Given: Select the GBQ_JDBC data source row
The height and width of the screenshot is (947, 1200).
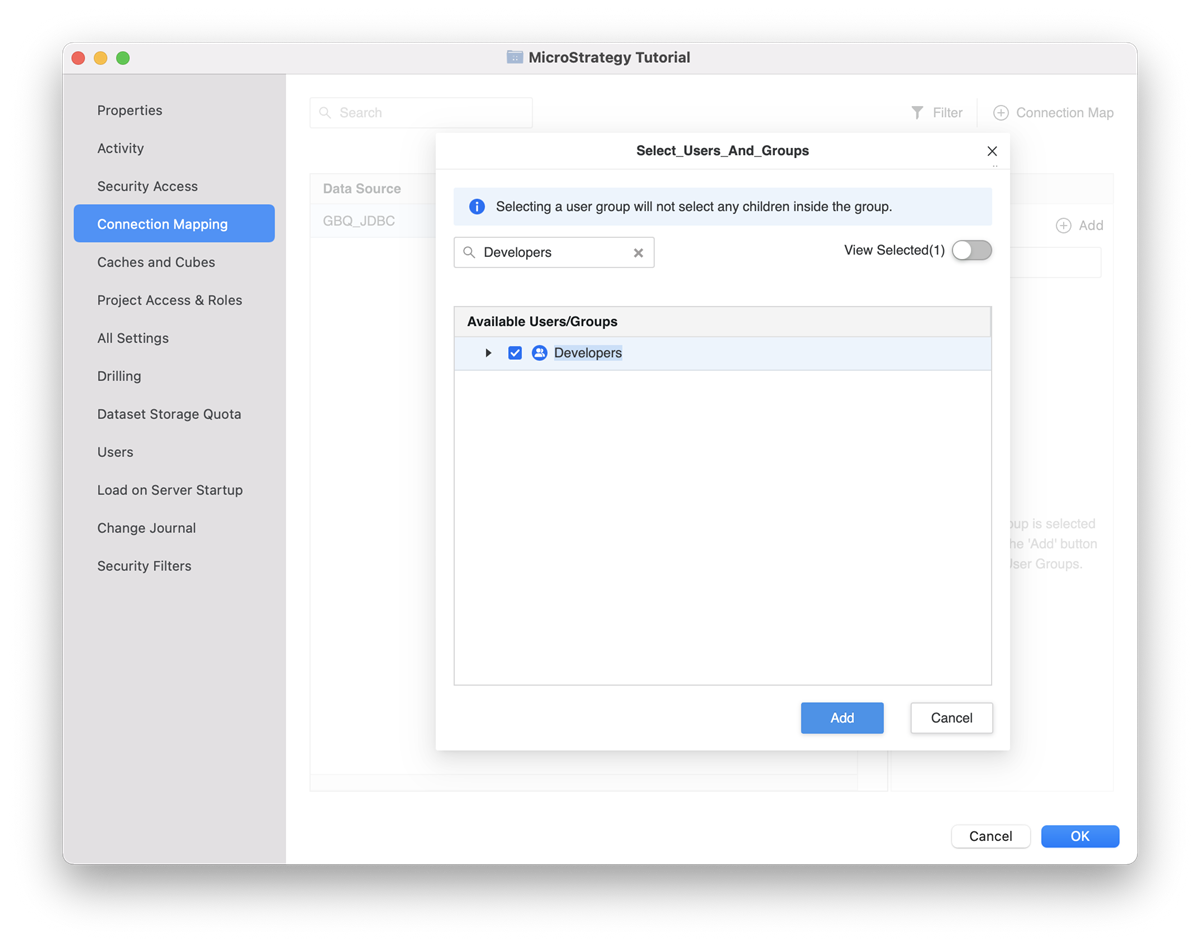Looking at the screenshot, I should [x=359, y=221].
